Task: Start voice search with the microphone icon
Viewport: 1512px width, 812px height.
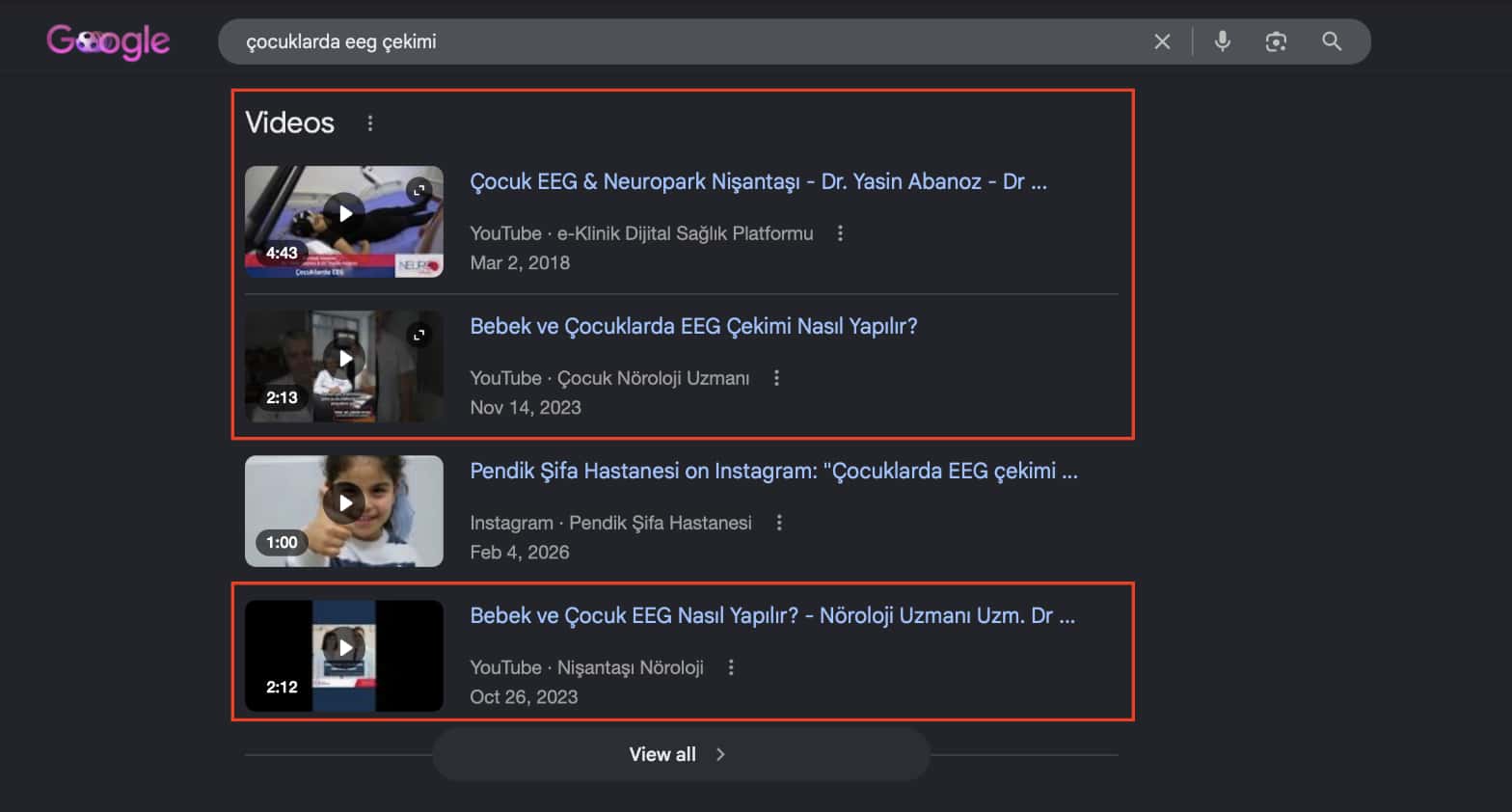Action: coord(1222,41)
